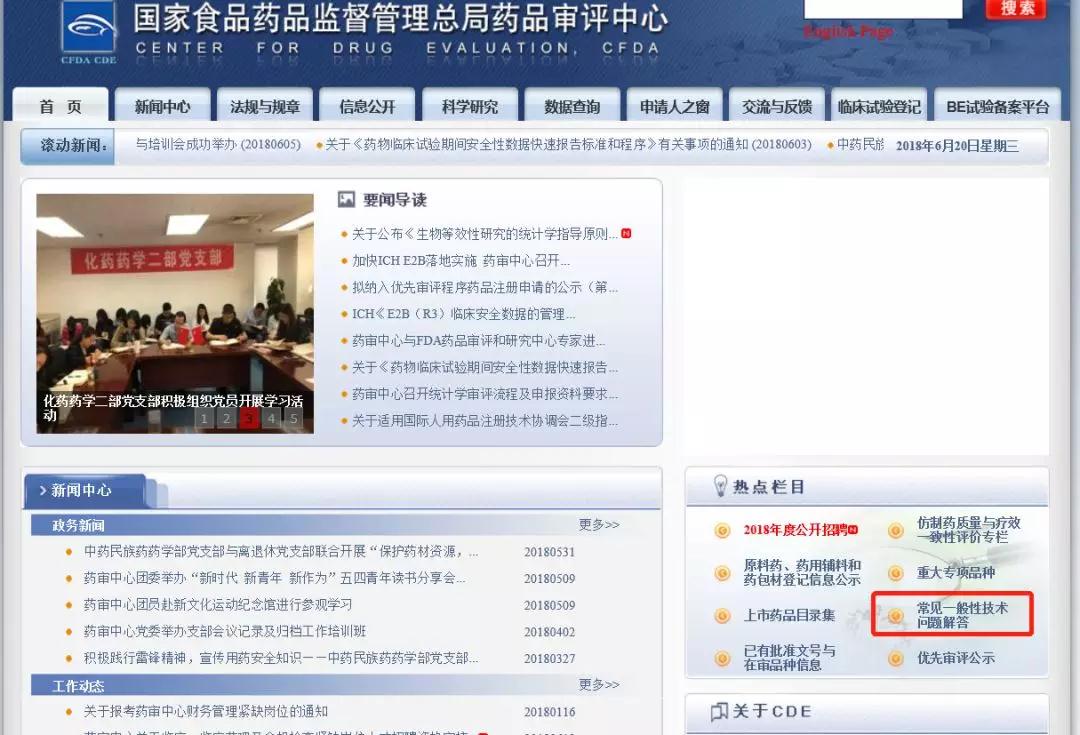Click the orange icon beside 2018年度公开招聘
This screenshot has height=735, width=1080.
722,530
